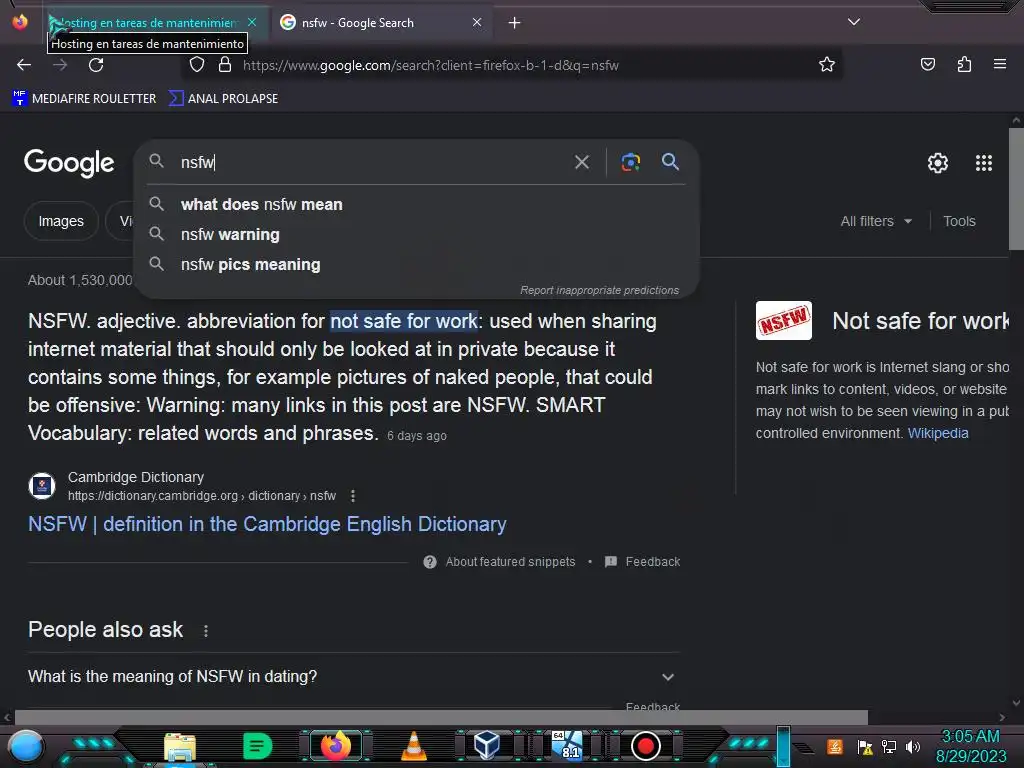Open Google quick settings gear
Screen dimensions: 1024x768
[x=938, y=163]
